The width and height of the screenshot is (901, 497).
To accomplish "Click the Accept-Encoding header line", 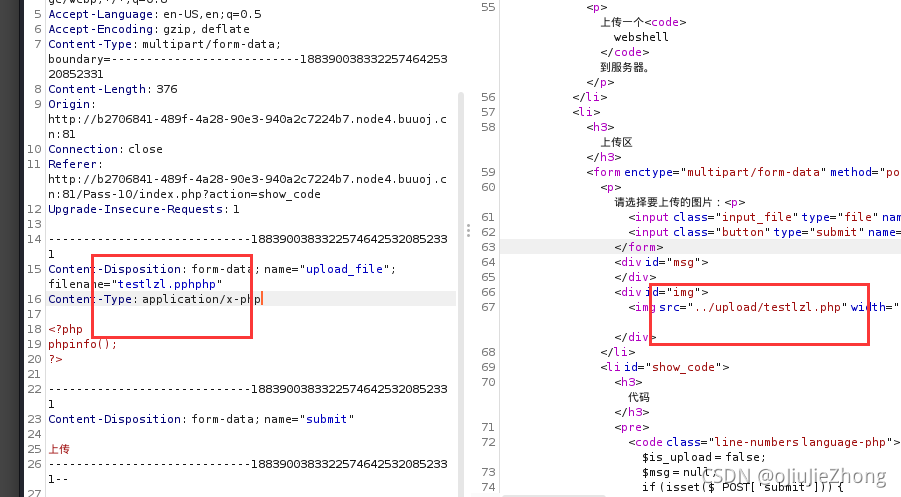I will coord(149,29).
